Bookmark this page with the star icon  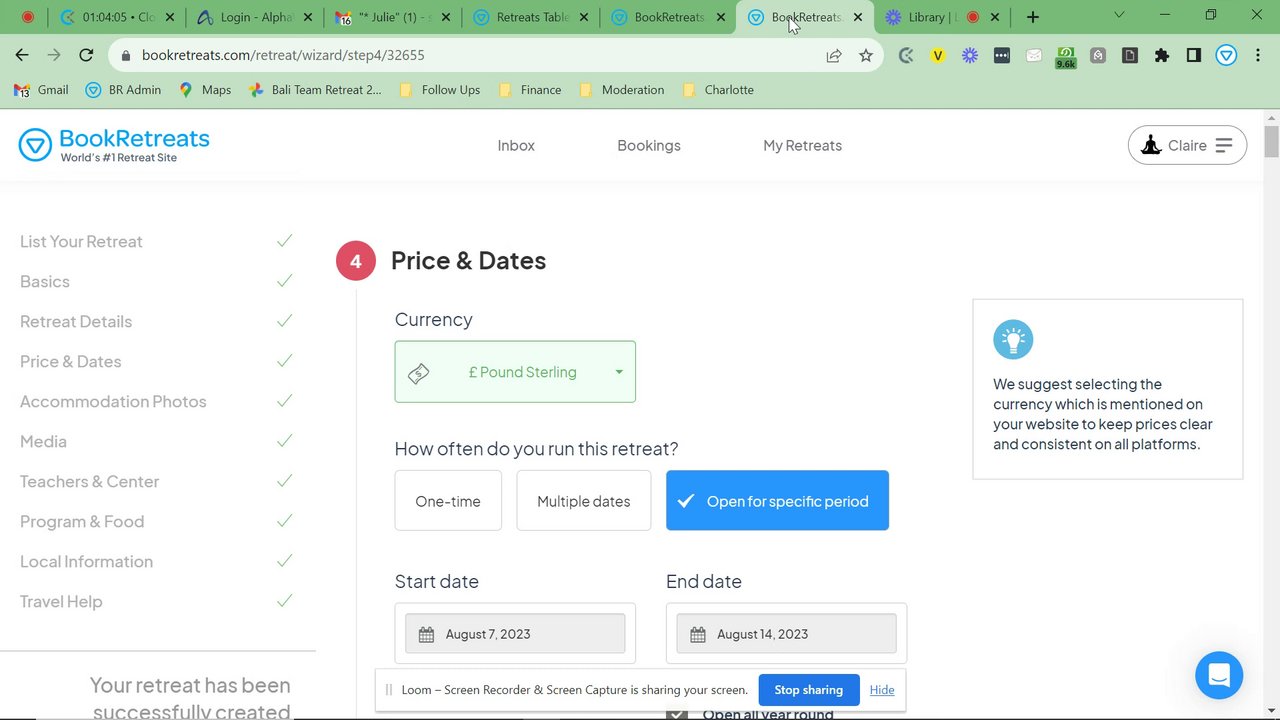pos(866,56)
